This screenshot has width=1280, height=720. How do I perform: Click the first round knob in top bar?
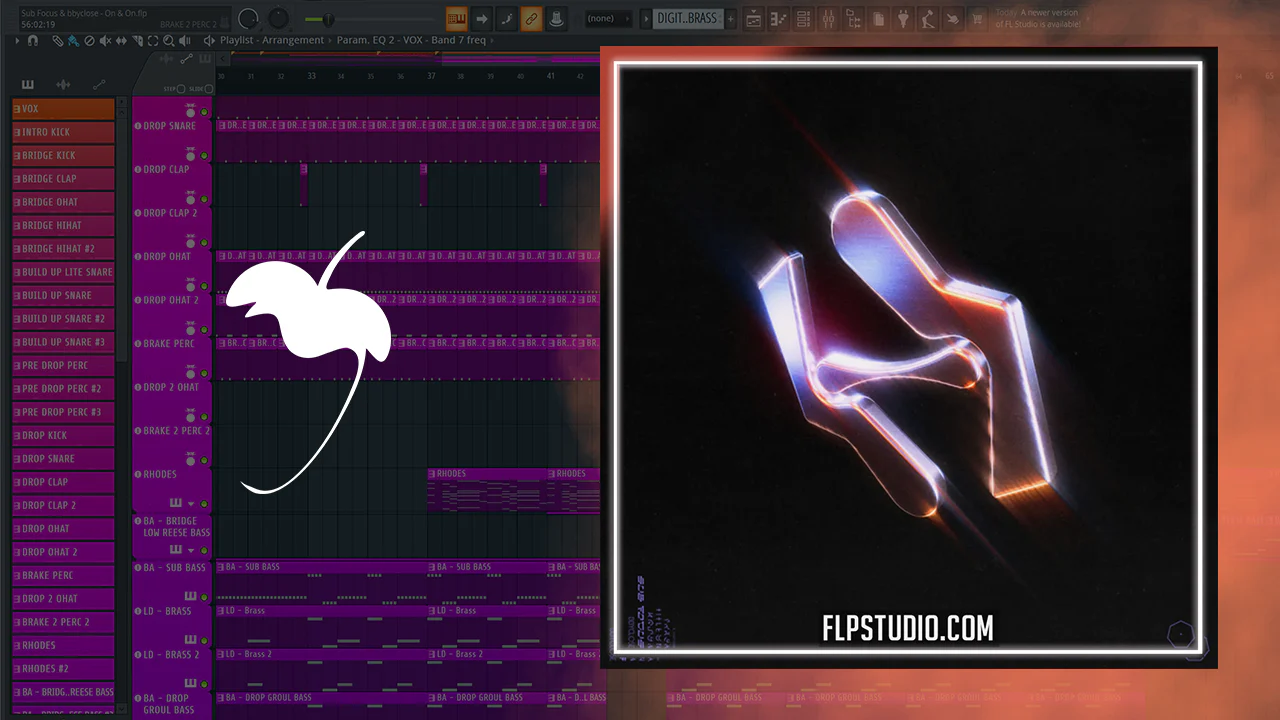[248, 18]
